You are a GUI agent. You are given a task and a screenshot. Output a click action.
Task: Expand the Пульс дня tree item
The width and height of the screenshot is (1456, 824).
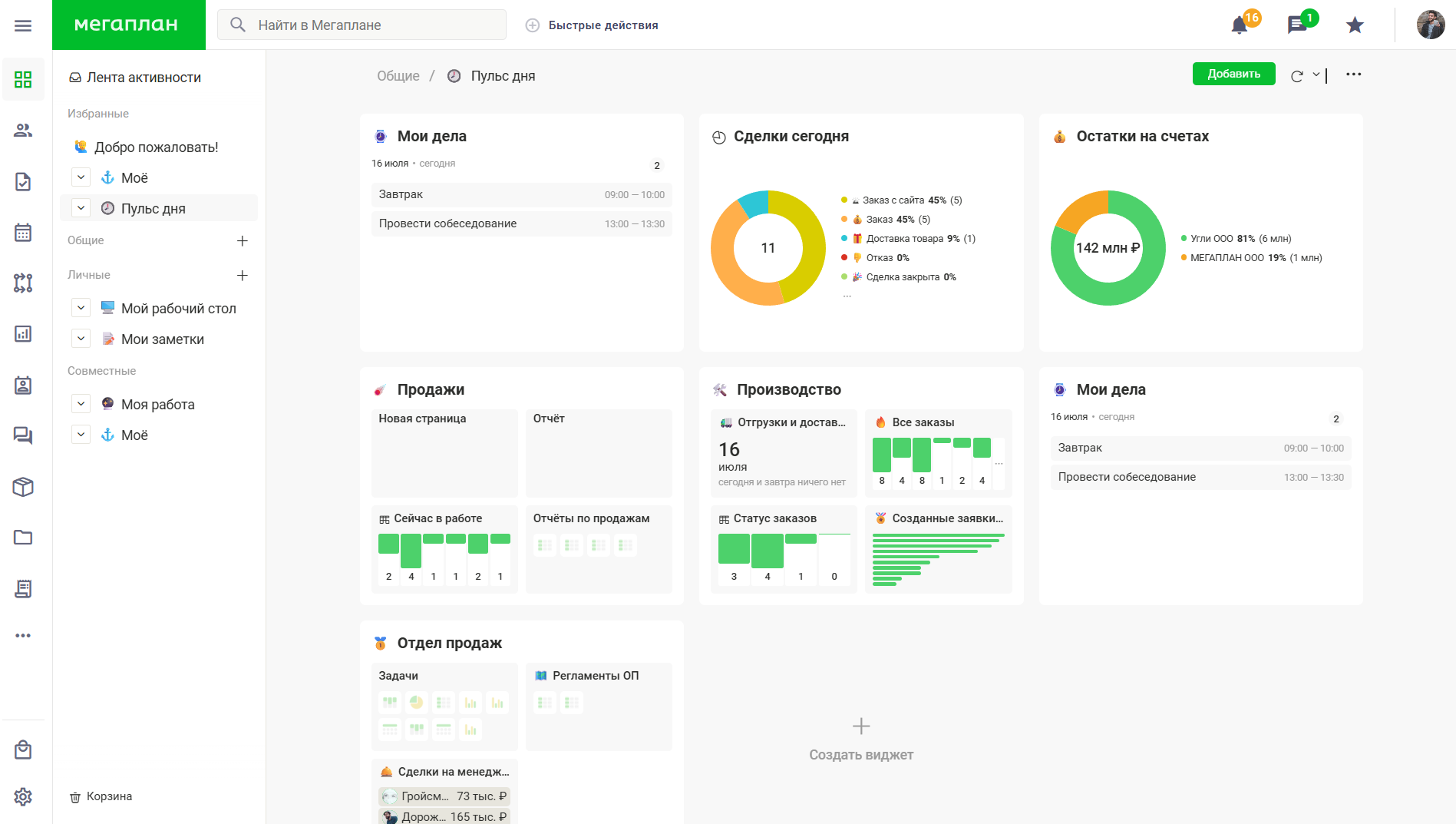tap(81, 208)
